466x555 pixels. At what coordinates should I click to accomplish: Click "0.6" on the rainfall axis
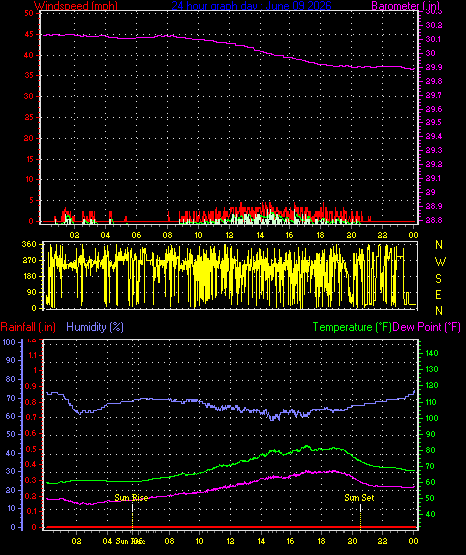pos(31,433)
